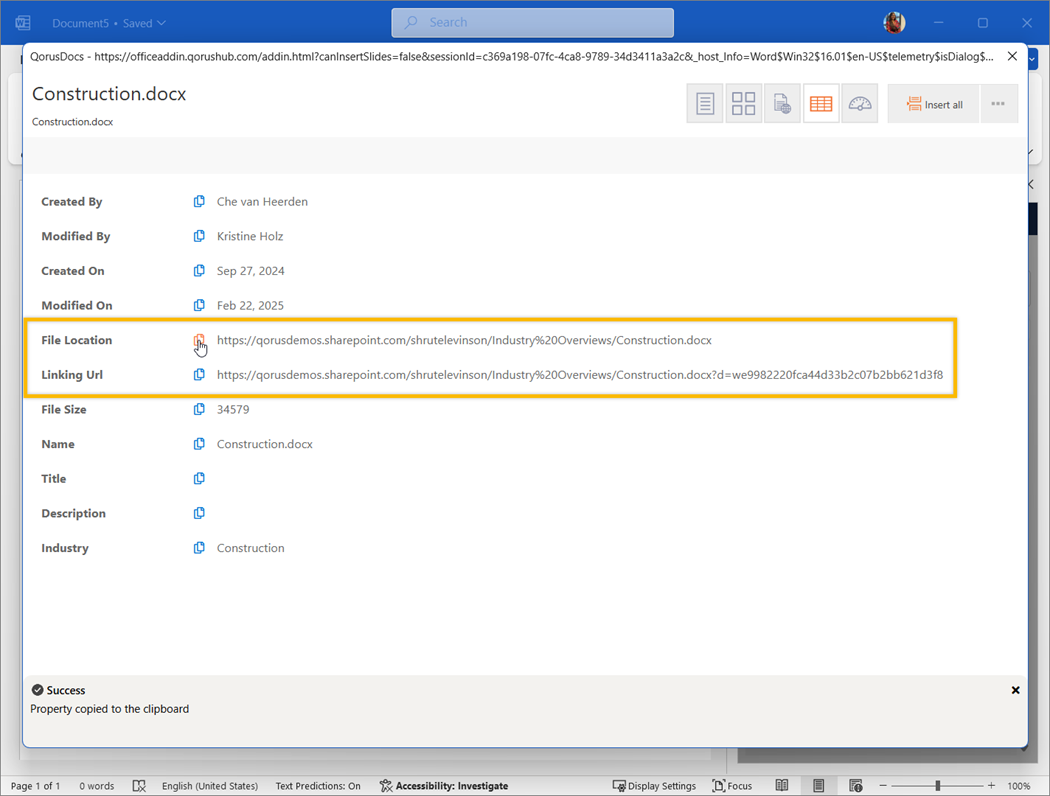Dismiss the Success notification
This screenshot has height=796, width=1050.
1015,690
